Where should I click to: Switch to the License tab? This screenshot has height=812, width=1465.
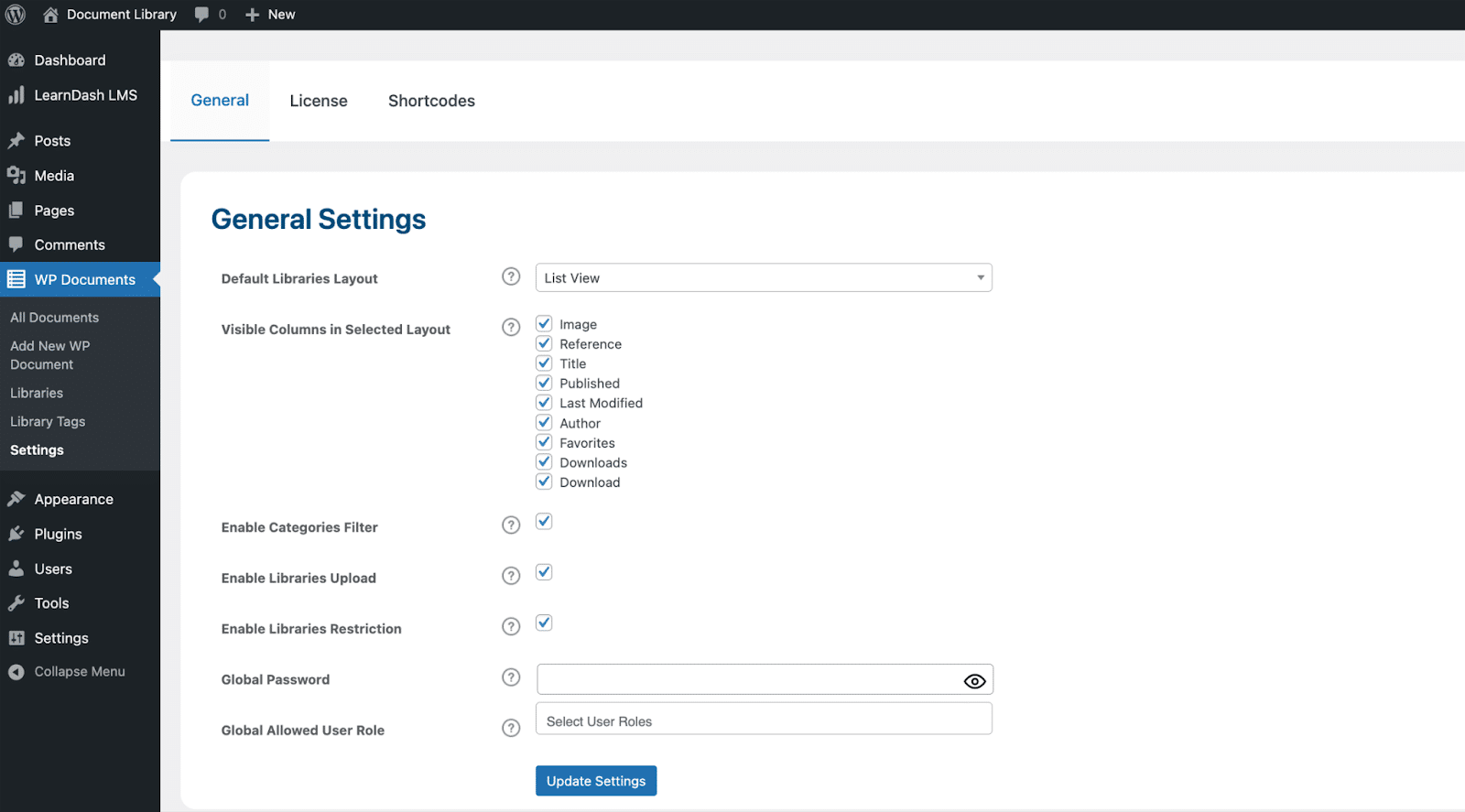point(319,101)
